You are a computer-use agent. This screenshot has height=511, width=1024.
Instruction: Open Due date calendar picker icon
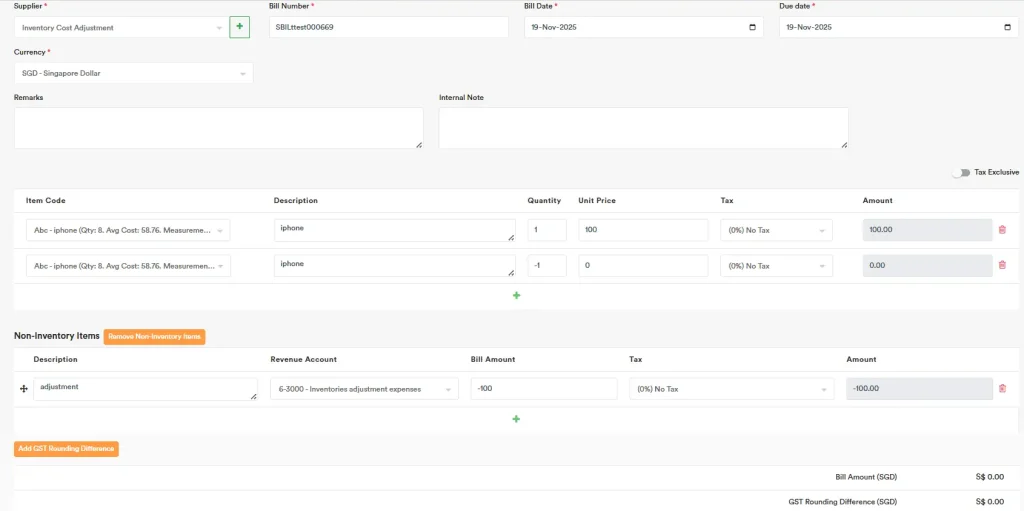click(x=1008, y=27)
